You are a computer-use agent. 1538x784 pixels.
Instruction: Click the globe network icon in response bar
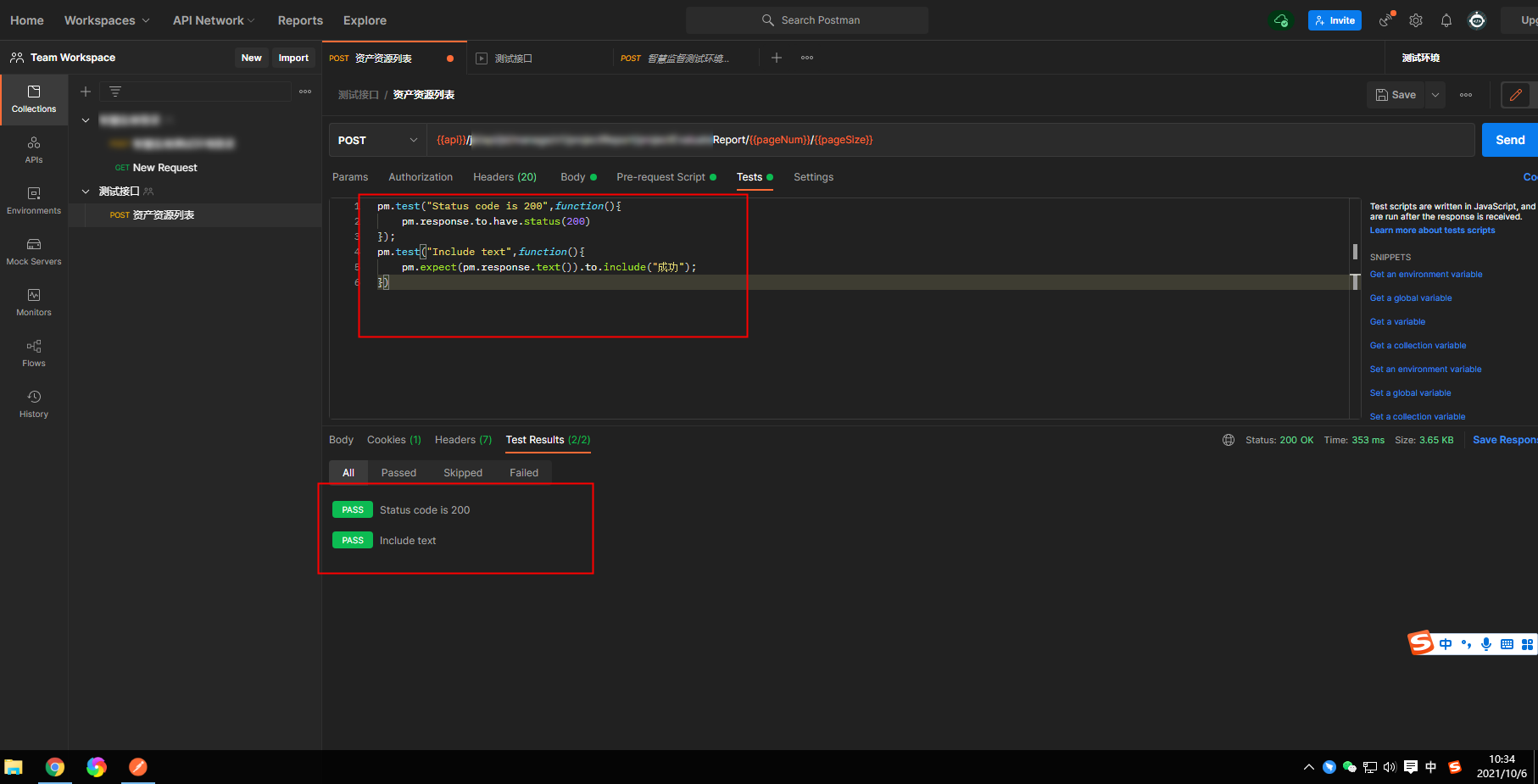point(1229,440)
